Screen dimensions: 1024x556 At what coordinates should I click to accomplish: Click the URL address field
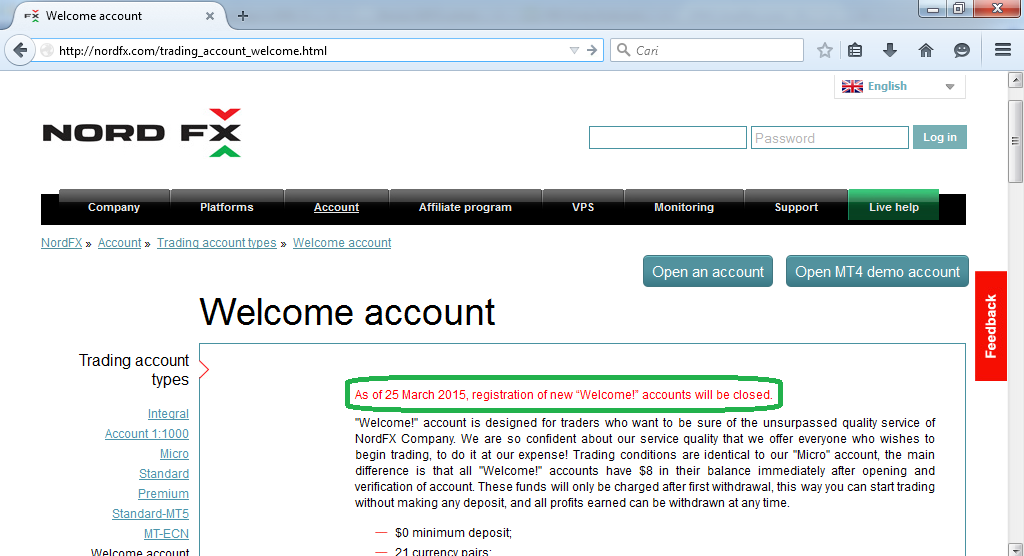310,50
